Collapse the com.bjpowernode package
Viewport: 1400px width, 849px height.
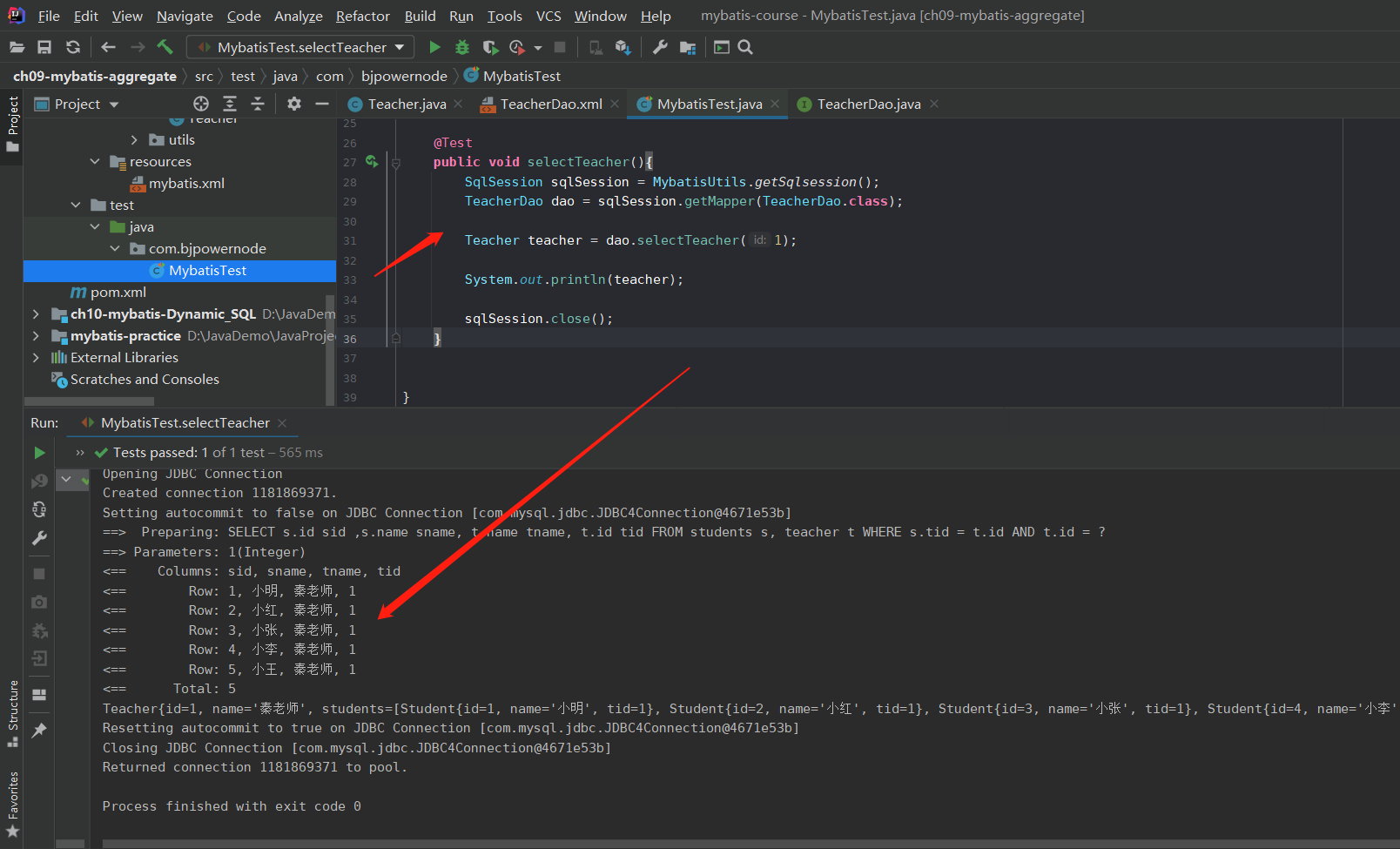point(115,248)
